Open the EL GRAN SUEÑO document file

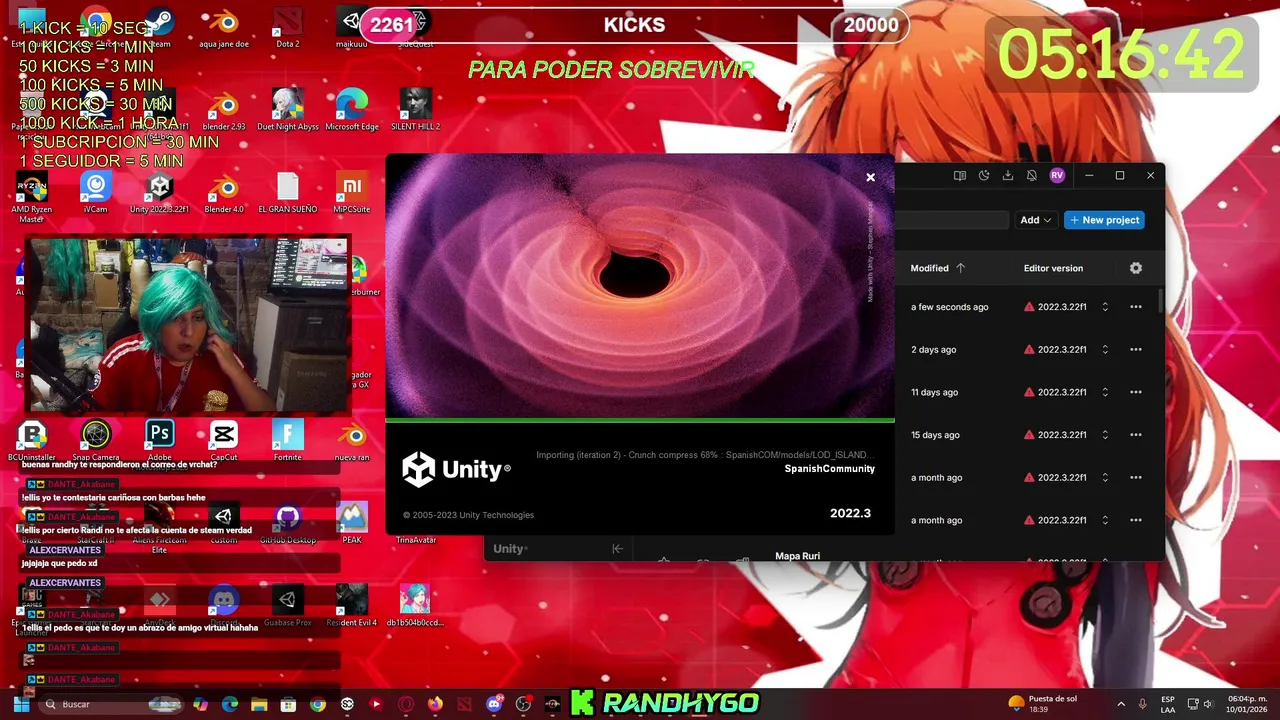tap(287, 193)
